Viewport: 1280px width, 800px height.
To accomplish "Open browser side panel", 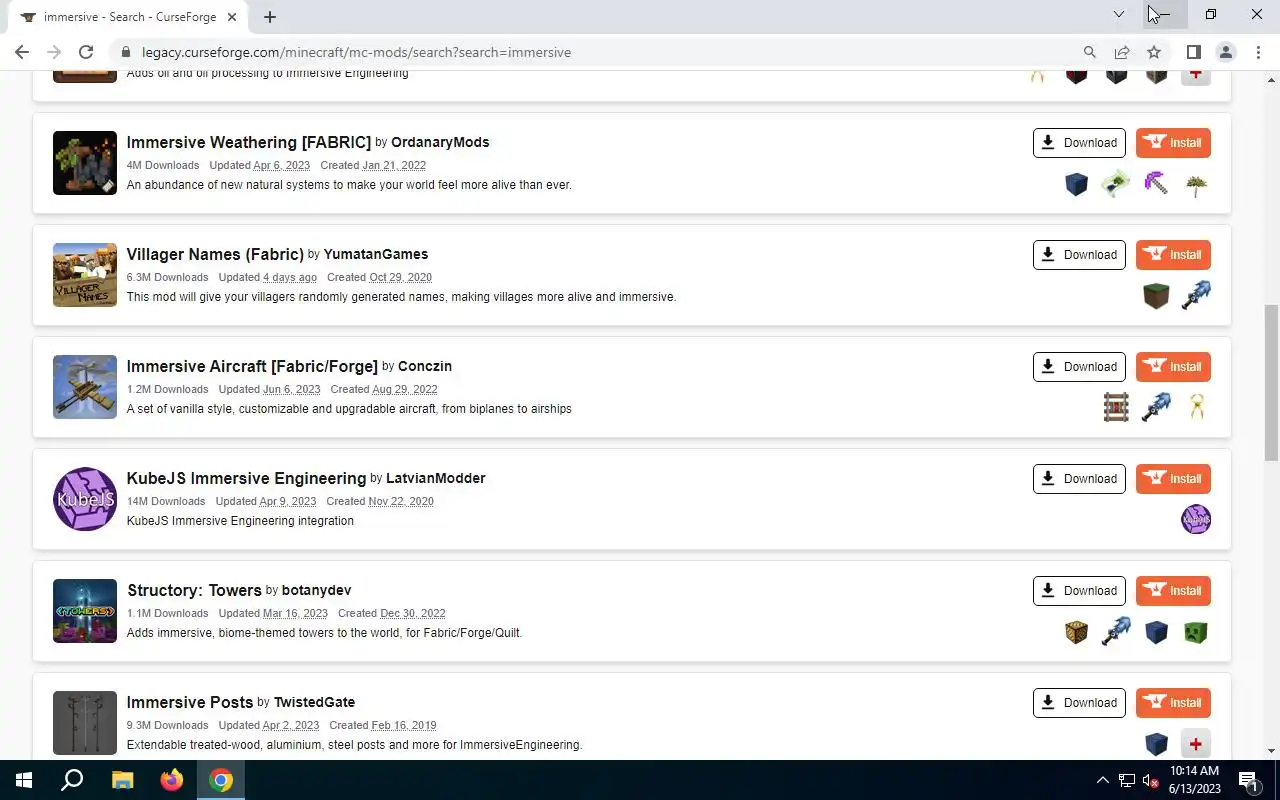I will [x=1194, y=52].
